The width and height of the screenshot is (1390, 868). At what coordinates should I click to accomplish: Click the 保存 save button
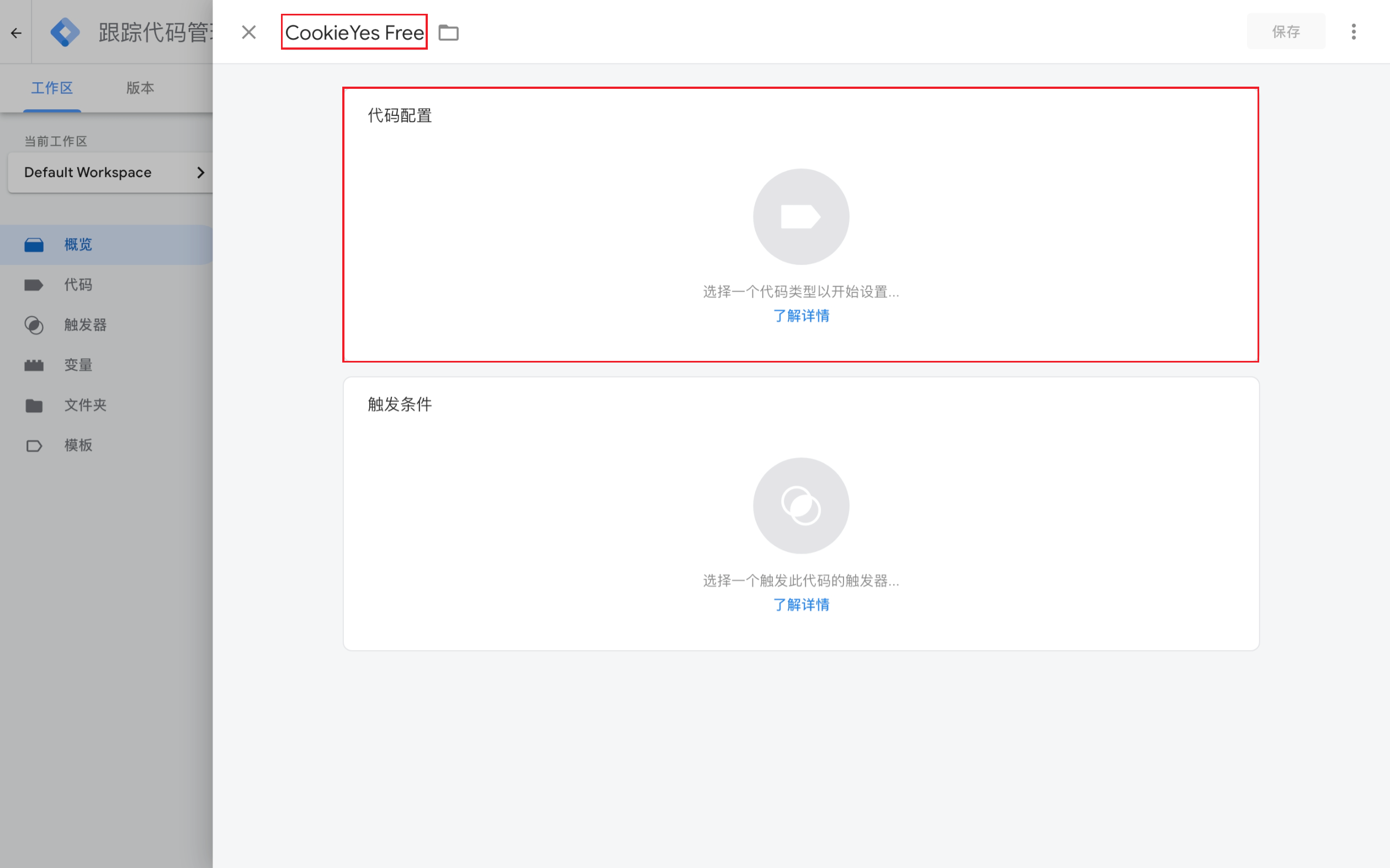click(1286, 31)
